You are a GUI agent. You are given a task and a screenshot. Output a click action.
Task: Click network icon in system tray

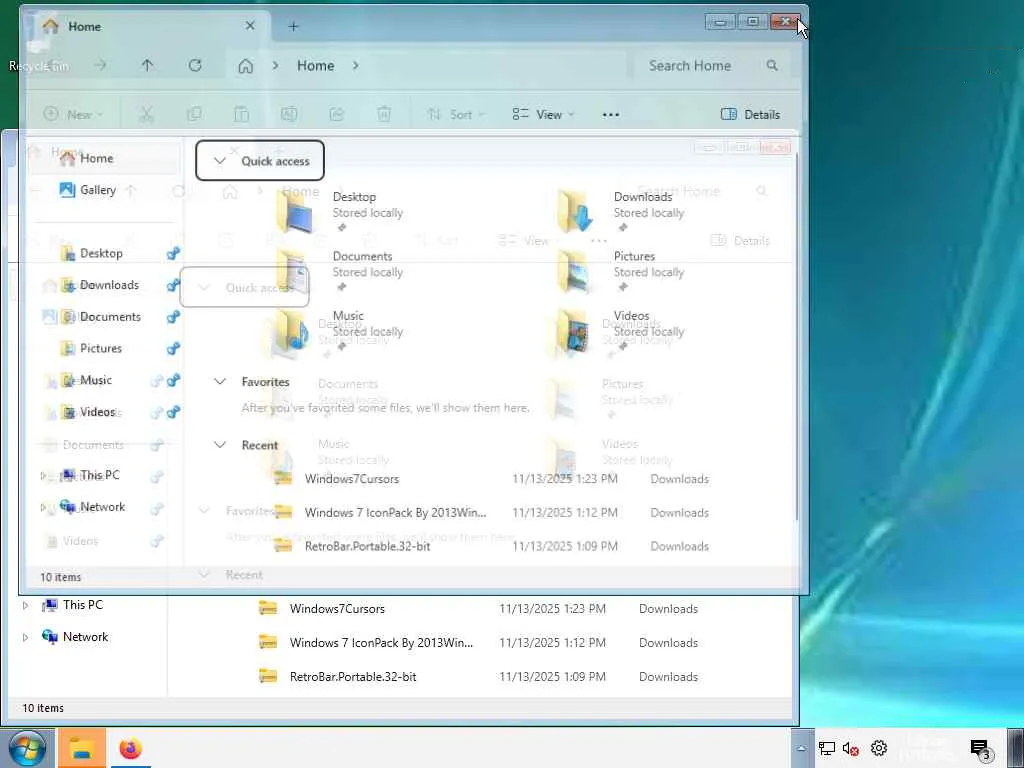[x=827, y=748]
